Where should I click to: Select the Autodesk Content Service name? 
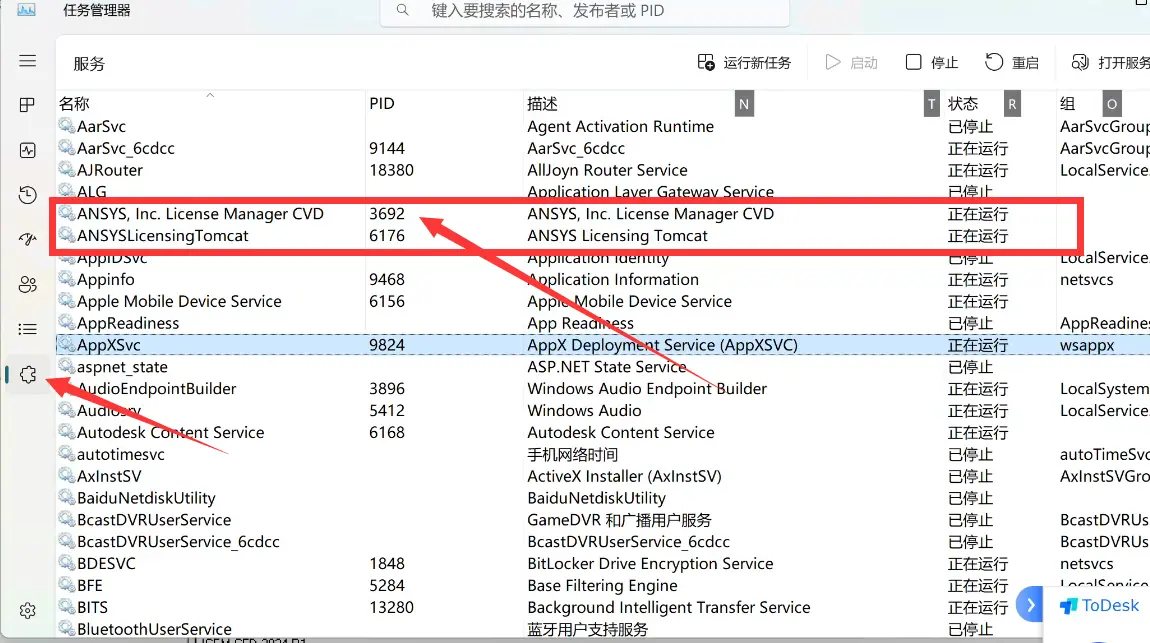point(170,433)
